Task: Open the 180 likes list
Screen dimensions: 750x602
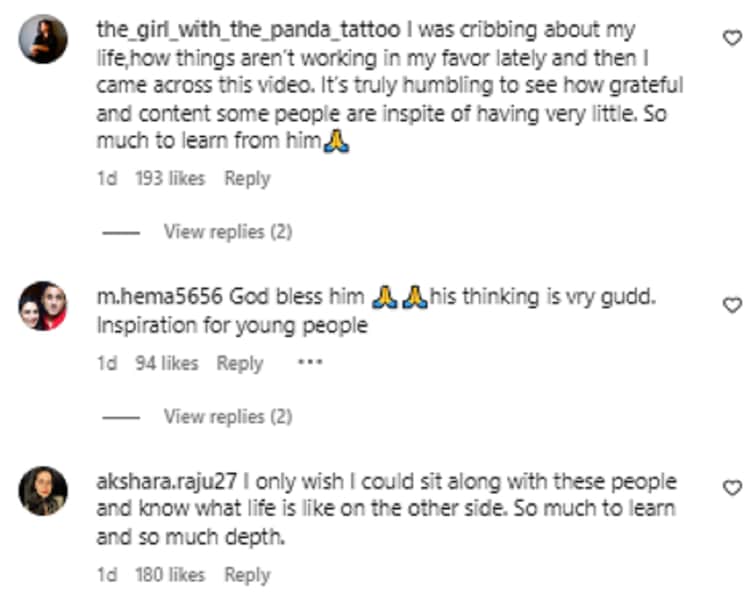Action: [170, 575]
